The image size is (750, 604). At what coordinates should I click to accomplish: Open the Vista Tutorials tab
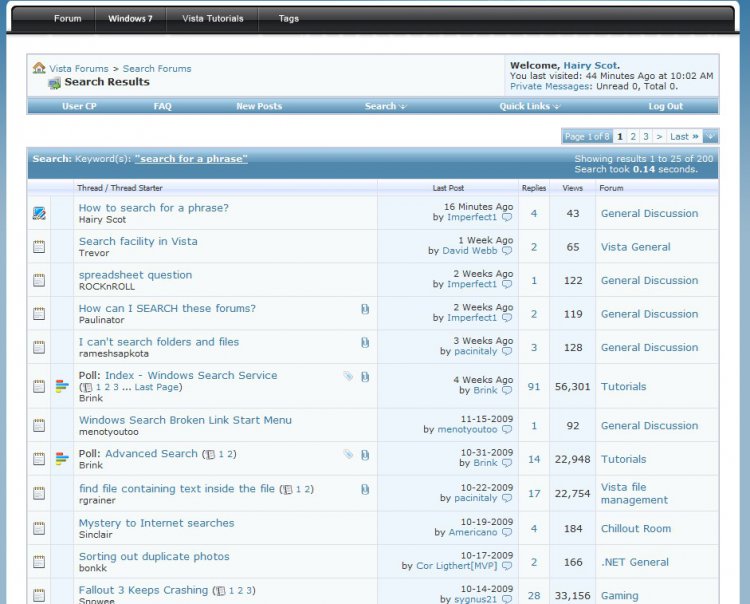(x=213, y=19)
